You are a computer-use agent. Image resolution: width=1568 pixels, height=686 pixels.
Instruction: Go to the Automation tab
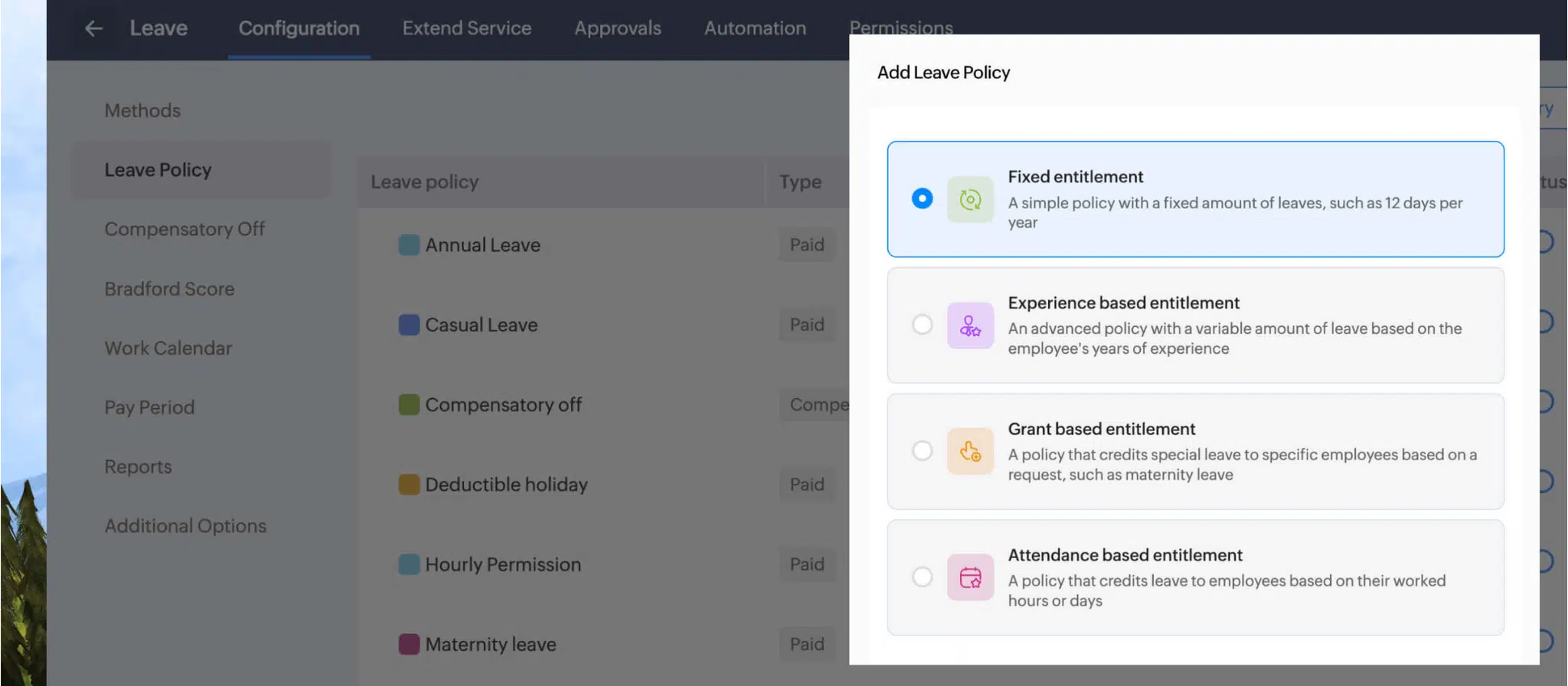754,28
